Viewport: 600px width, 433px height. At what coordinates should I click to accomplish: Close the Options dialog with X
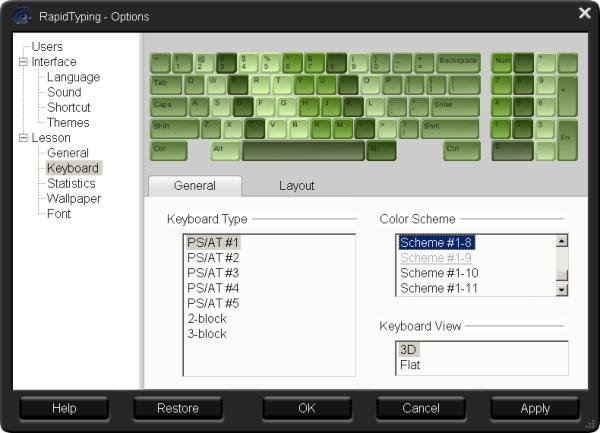(x=585, y=13)
